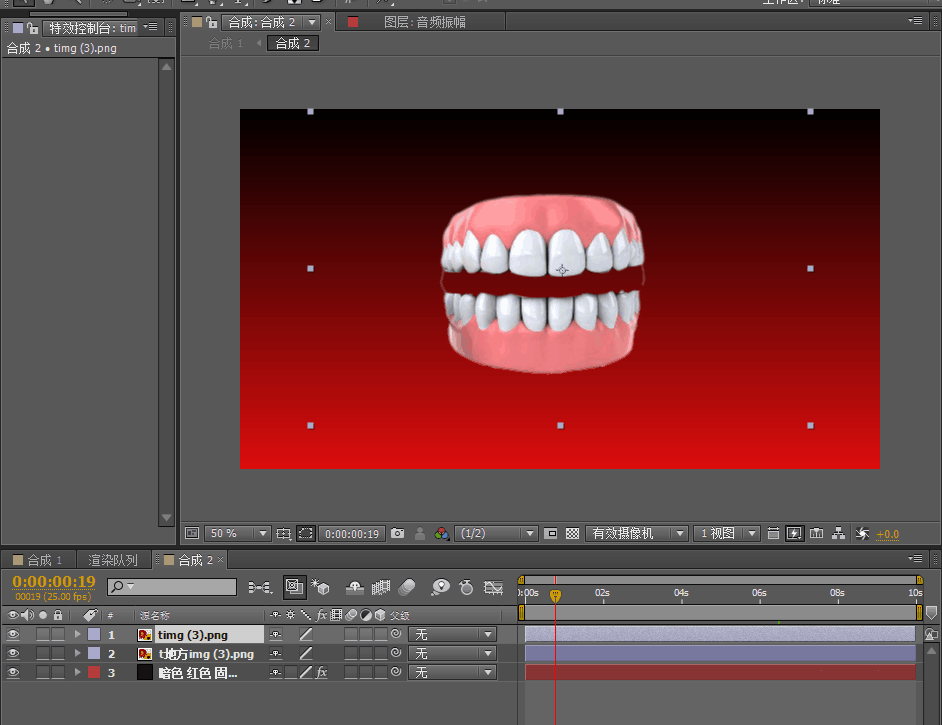
Task: Open the active camera view dropdown
Action: [638, 534]
